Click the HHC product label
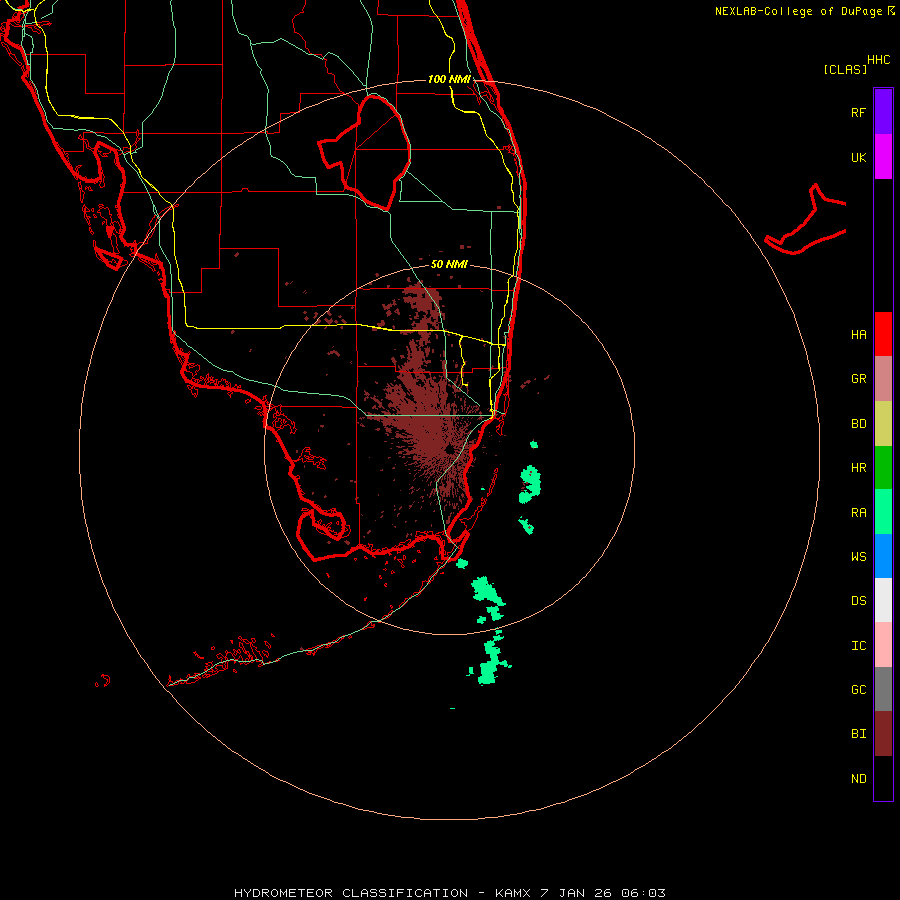Image resolution: width=900 pixels, height=900 pixels. [x=878, y=60]
